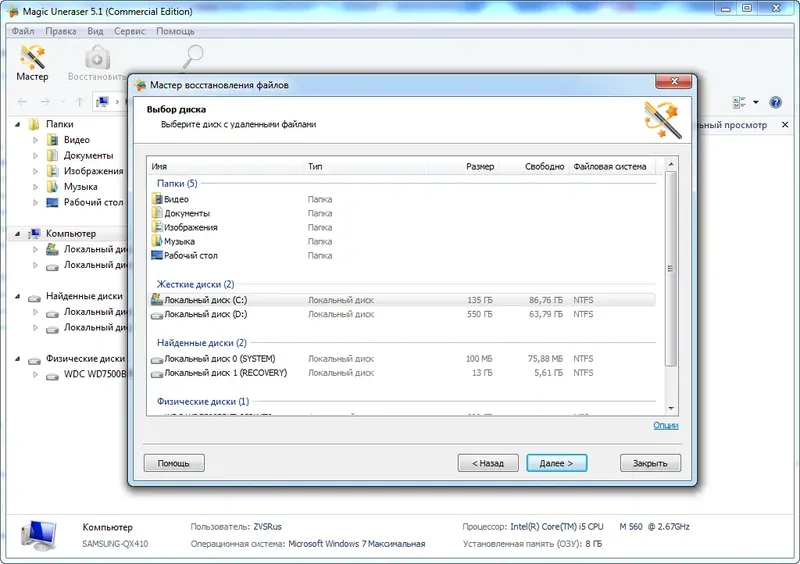Click the wizard list scrollbar thumb
Image resolution: width=800 pixels, height=564 pixels.
(671, 268)
